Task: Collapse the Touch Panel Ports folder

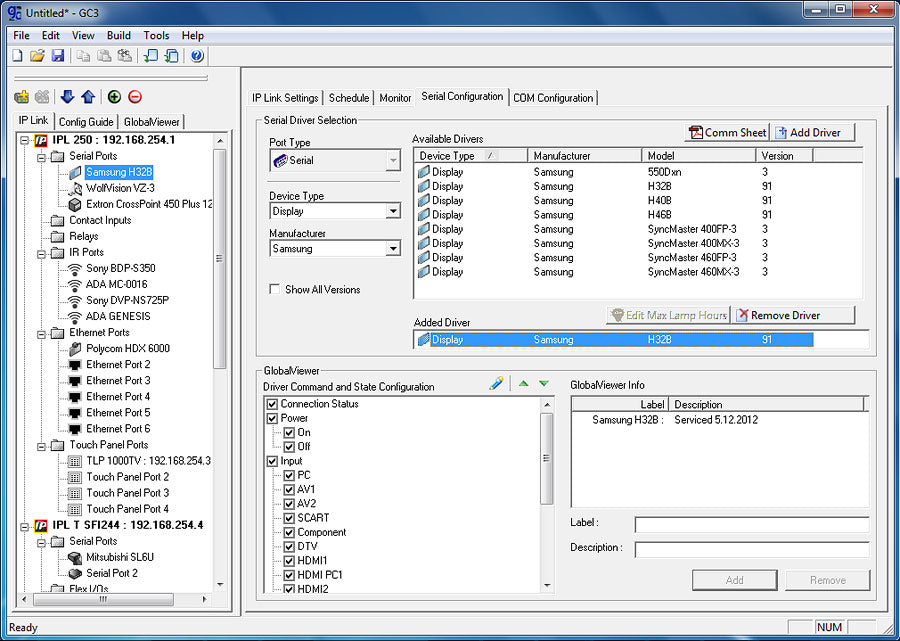Action: point(41,445)
